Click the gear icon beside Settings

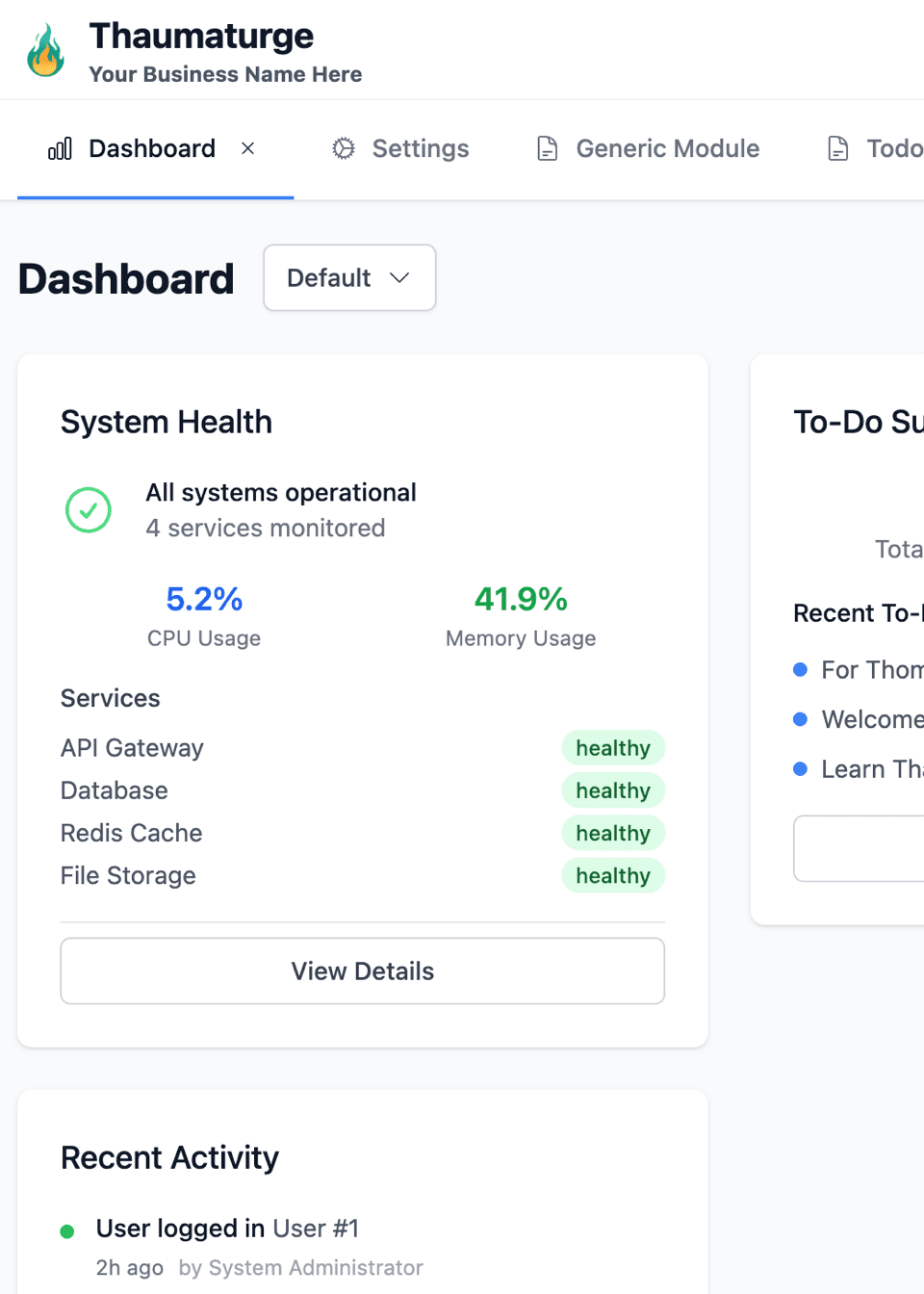click(344, 148)
